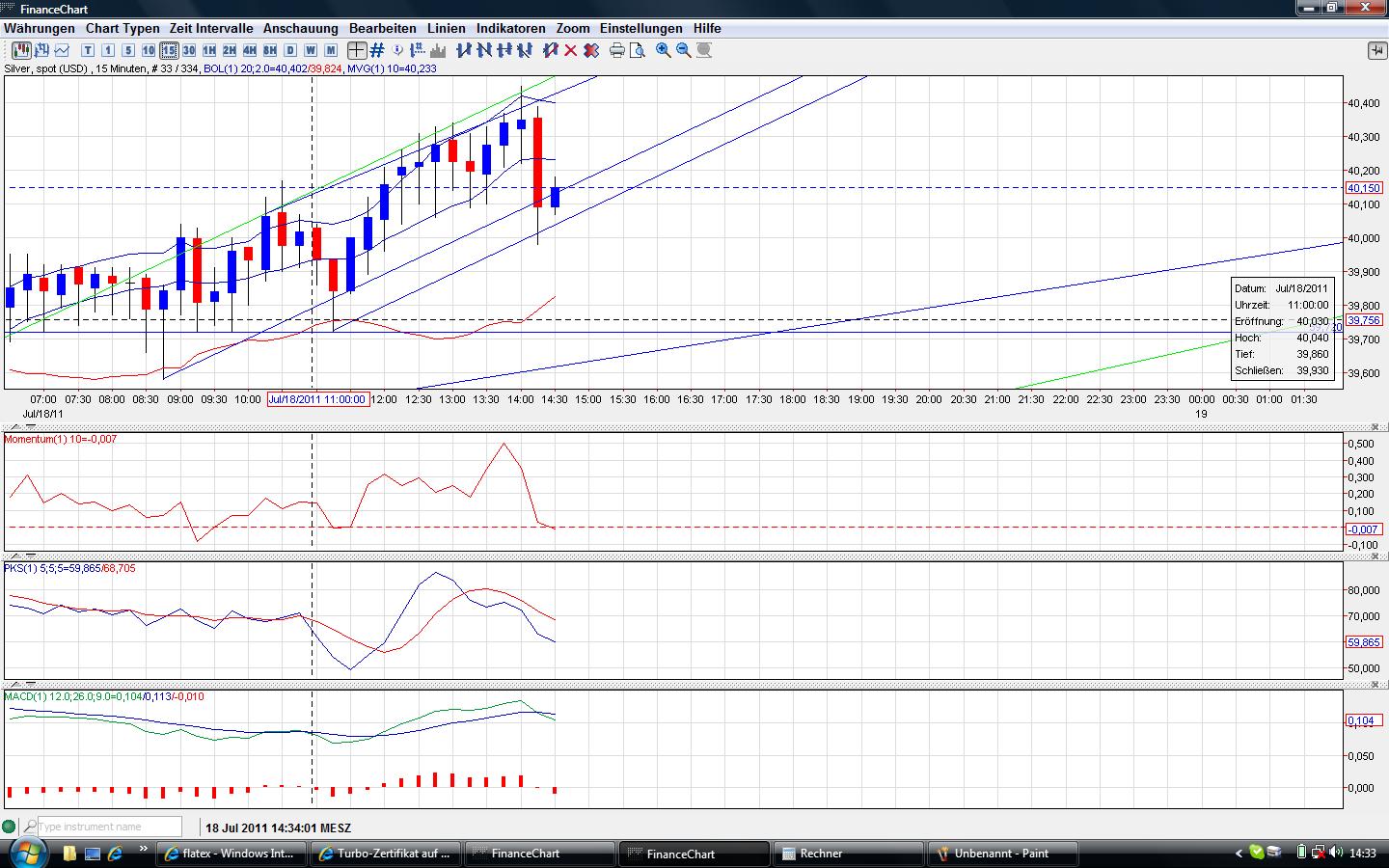Image resolution: width=1389 pixels, height=868 pixels.
Task: Show hidden system tray icons arrow
Action: click(x=1239, y=854)
